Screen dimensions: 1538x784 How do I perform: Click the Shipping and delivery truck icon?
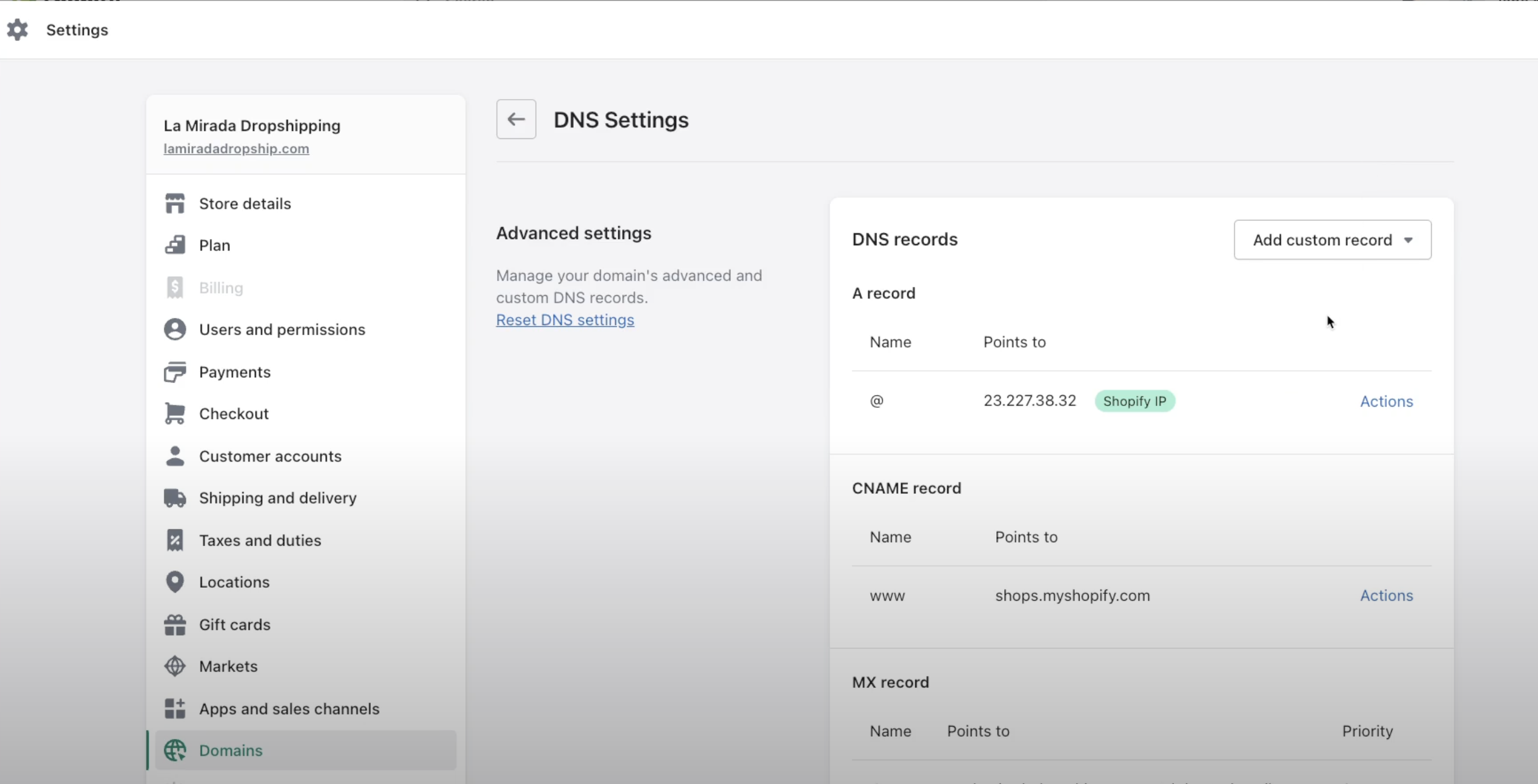coord(175,498)
